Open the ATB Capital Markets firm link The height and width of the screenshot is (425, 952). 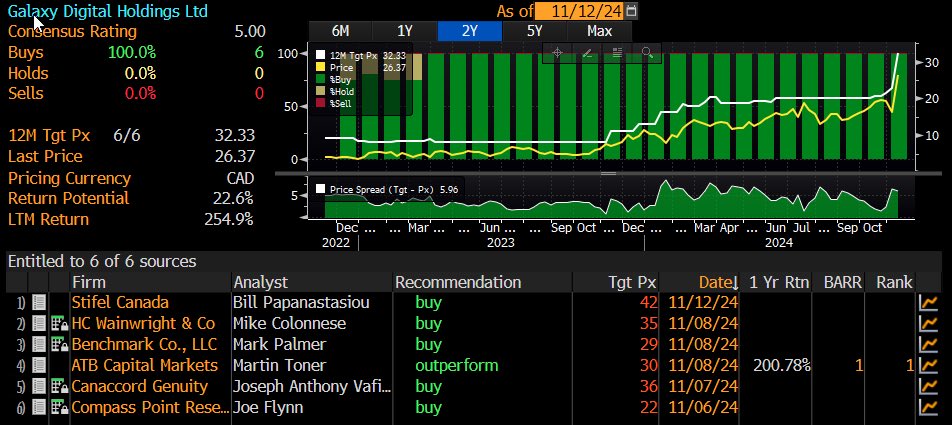(x=144, y=366)
